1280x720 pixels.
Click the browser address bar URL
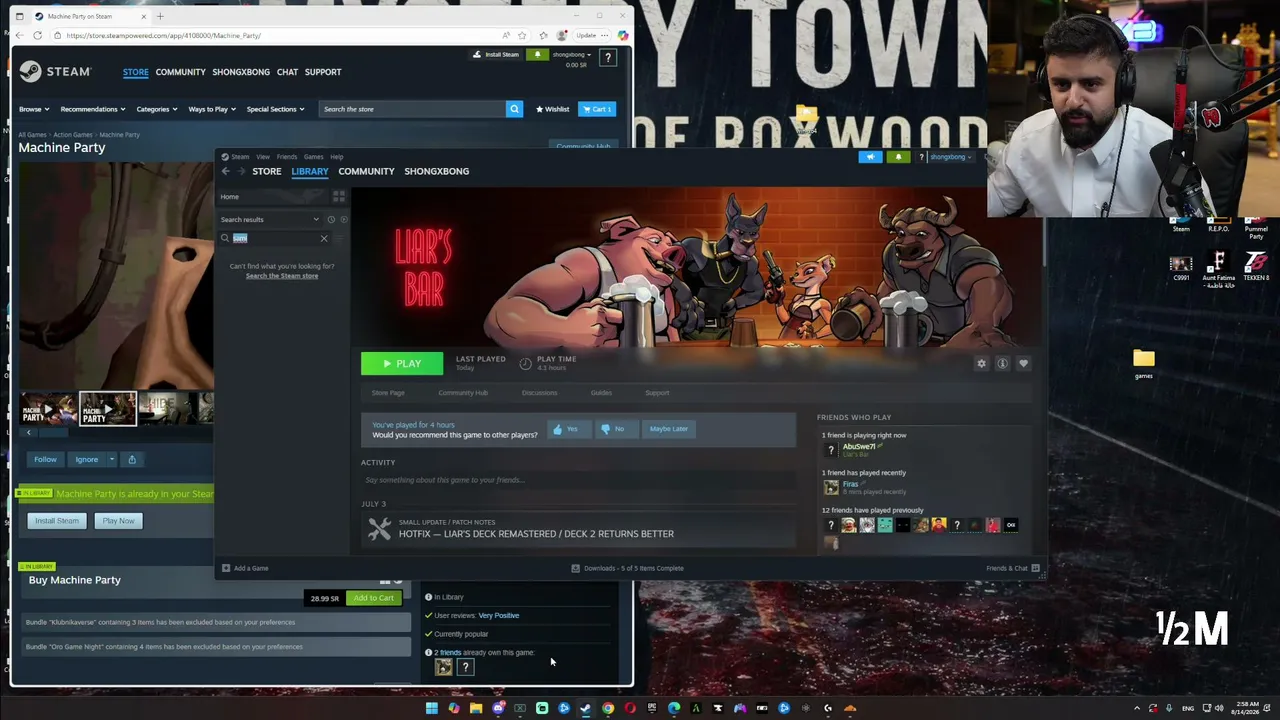pyautogui.click(x=164, y=35)
